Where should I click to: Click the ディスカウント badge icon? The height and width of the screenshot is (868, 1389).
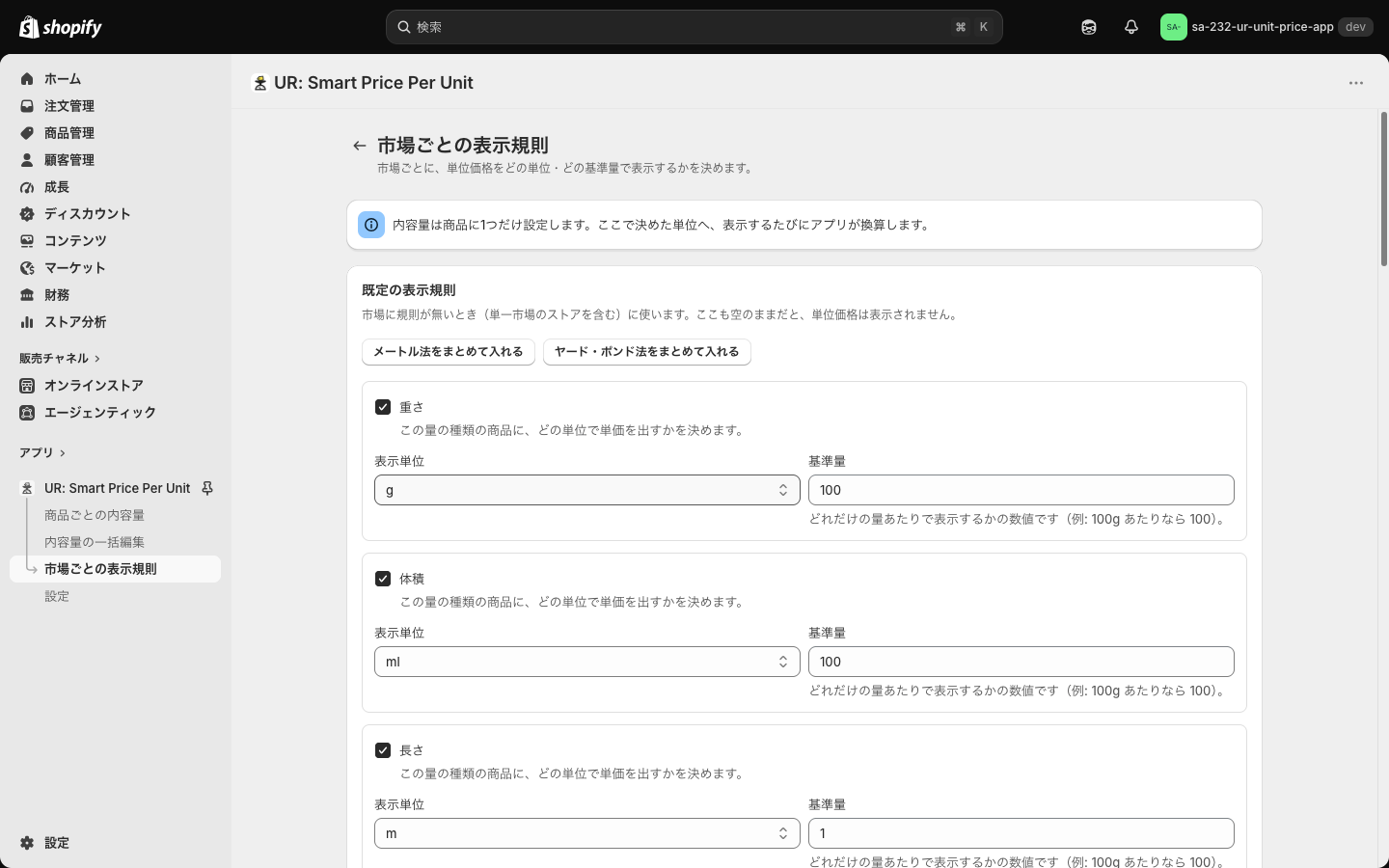[27, 214]
